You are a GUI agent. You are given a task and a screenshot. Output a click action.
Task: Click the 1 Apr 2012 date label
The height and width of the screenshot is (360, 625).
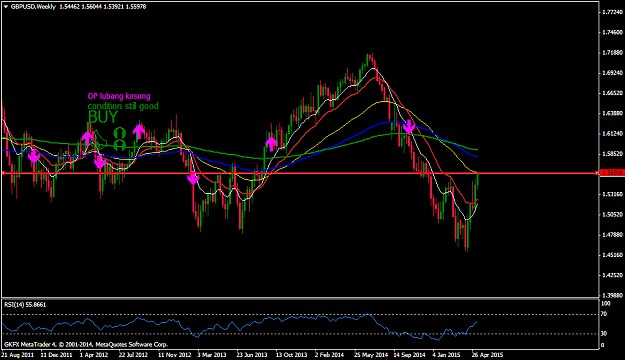tap(94, 355)
